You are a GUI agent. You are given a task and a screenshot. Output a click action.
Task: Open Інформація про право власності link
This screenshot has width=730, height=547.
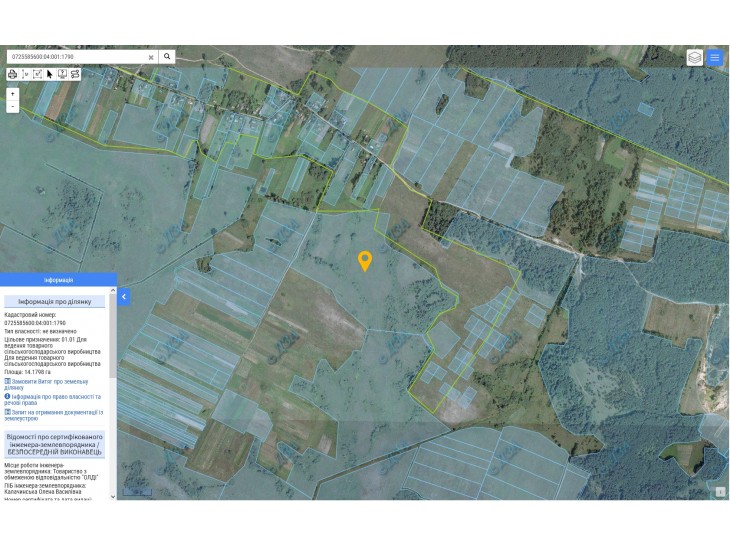pos(52,399)
